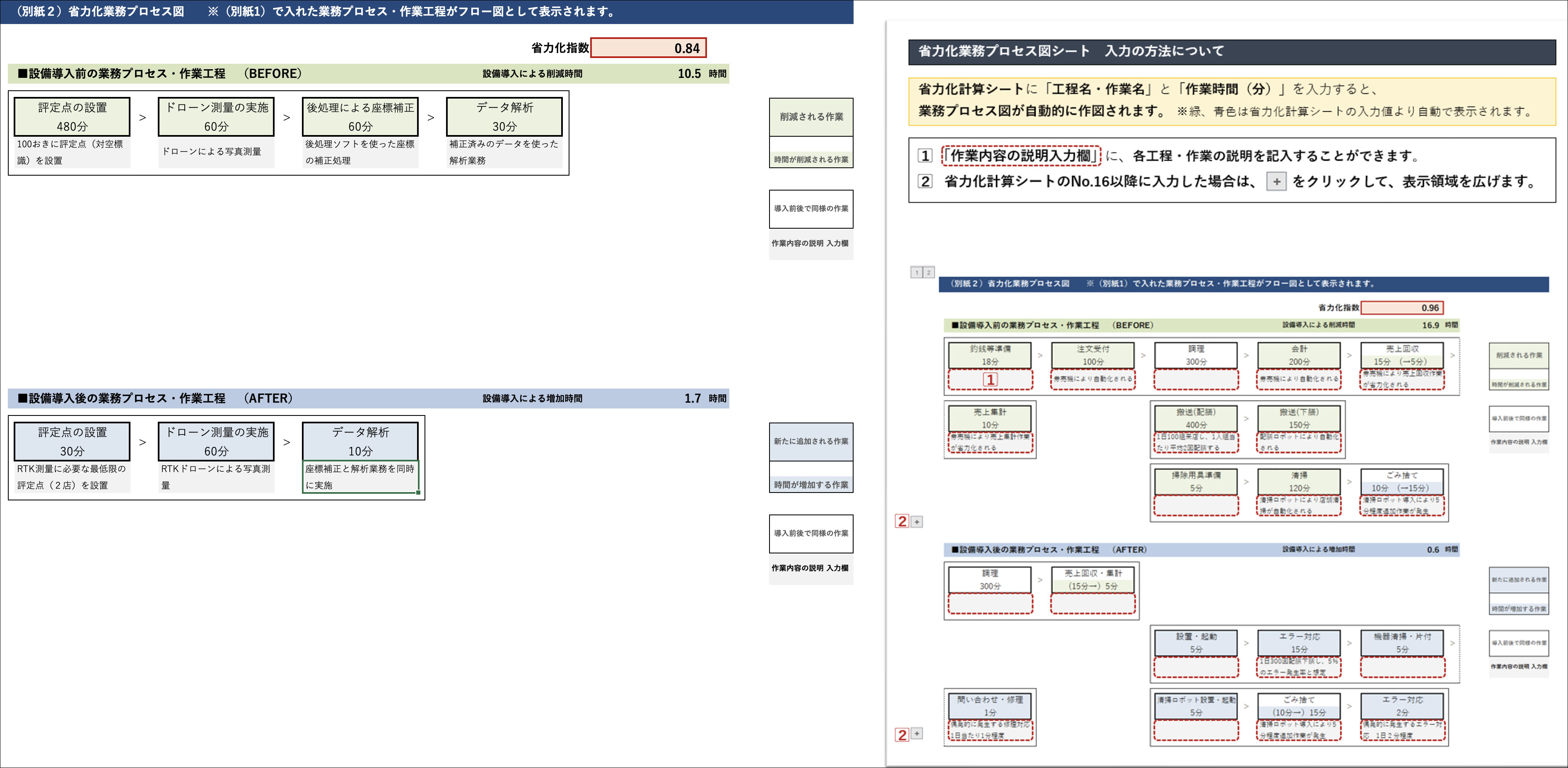Click the blue legend box 新たに追加される作業
The width and height of the screenshot is (1568, 768).
[x=811, y=442]
